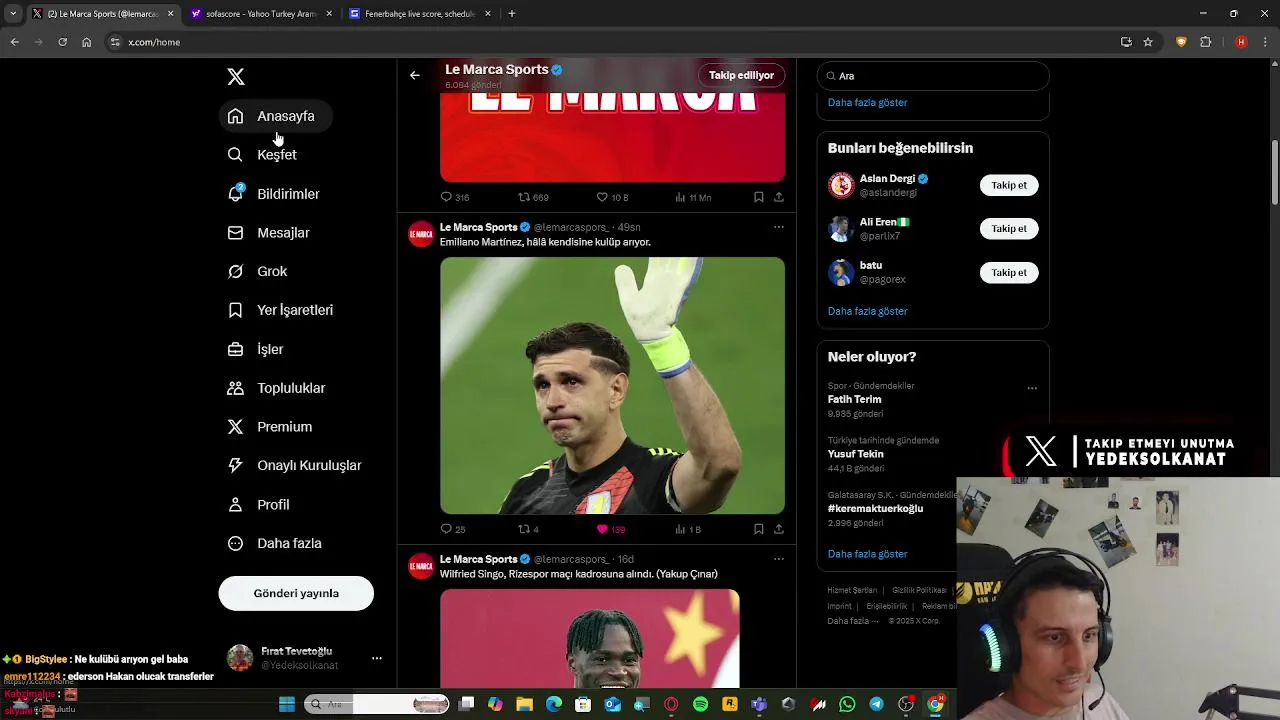The height and width of the screenshot is (720, 1280).
Task: View stats of Martínez post showing 1 B
Action: 681,529
